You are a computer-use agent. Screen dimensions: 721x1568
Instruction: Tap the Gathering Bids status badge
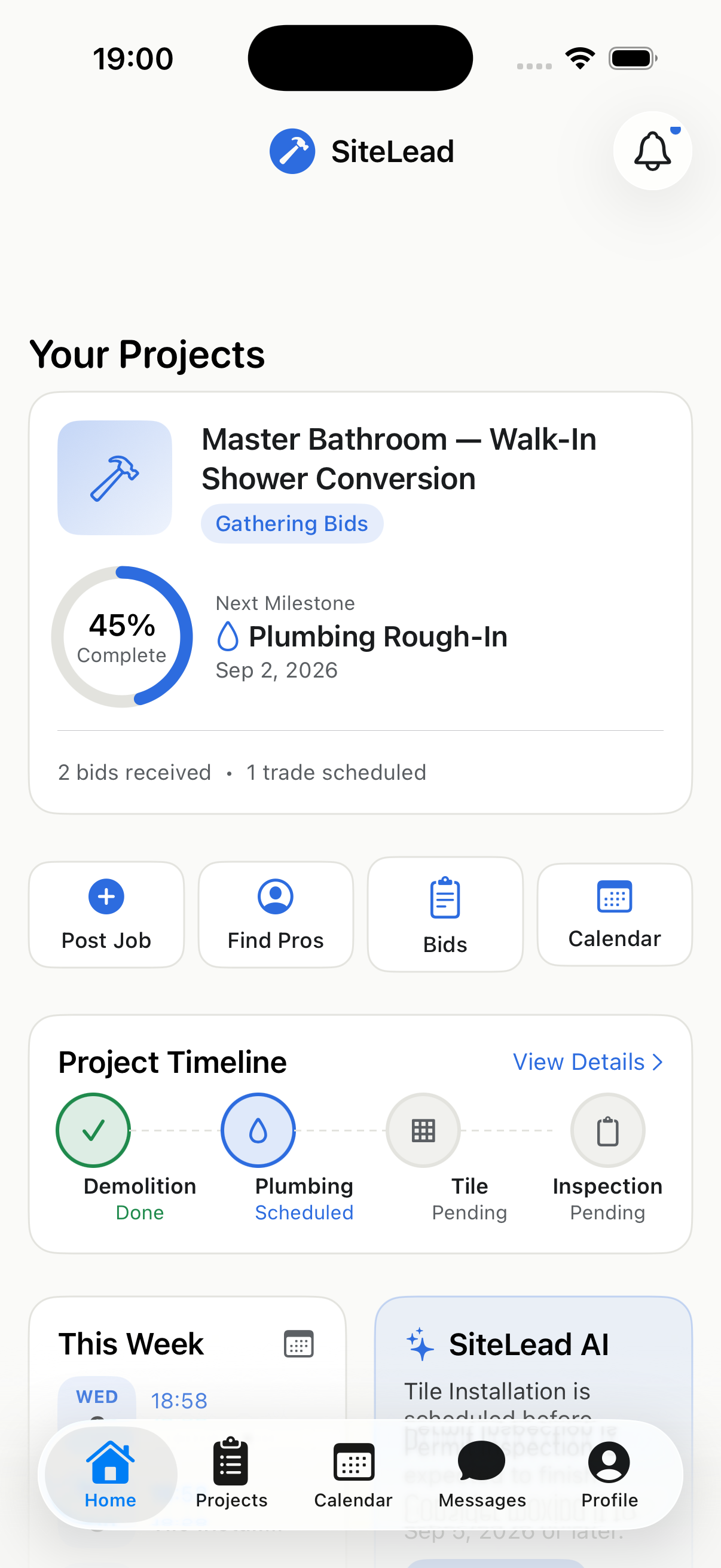pos(292,523)
